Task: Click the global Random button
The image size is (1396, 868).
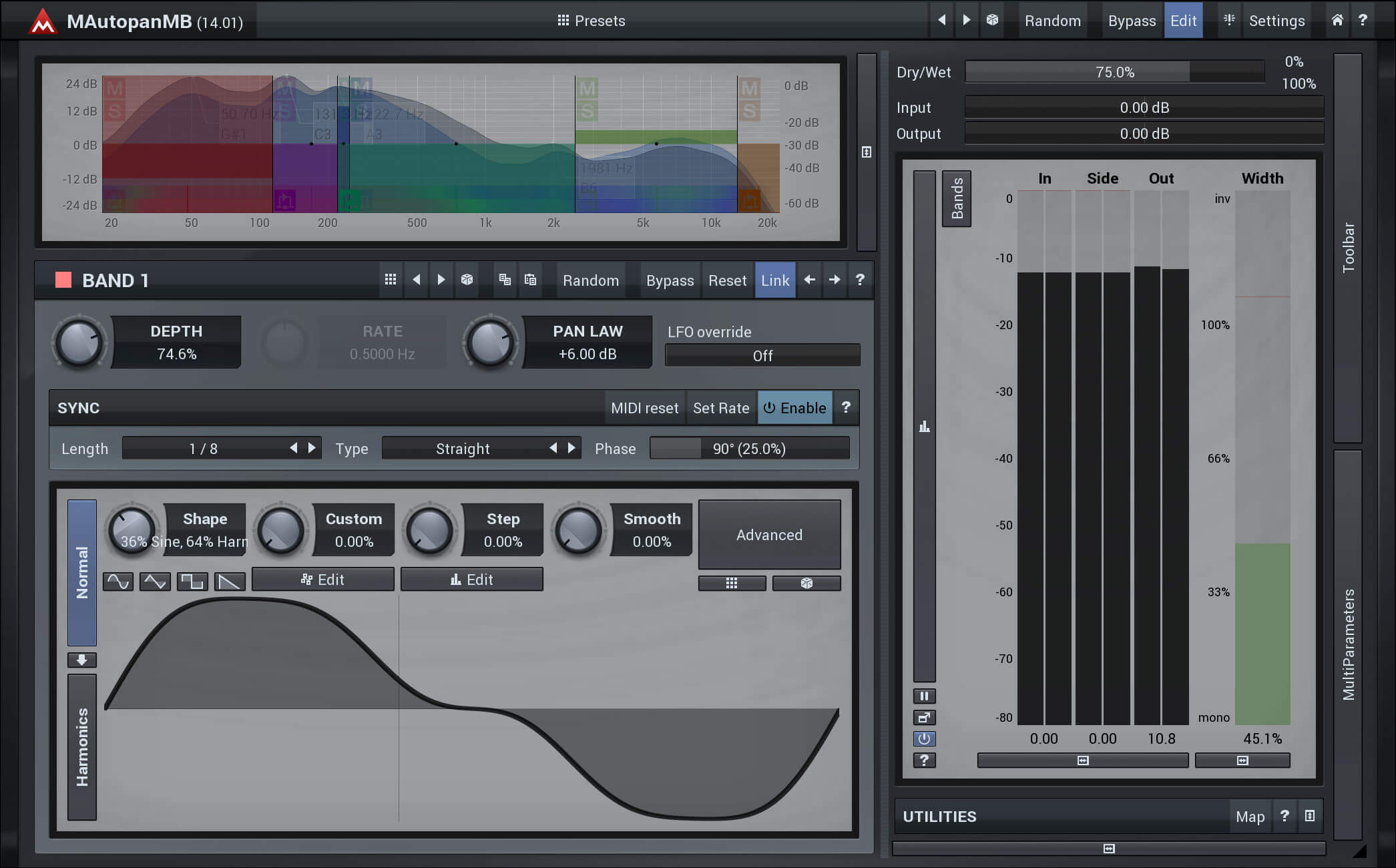Action: (x=1052, y=20)
